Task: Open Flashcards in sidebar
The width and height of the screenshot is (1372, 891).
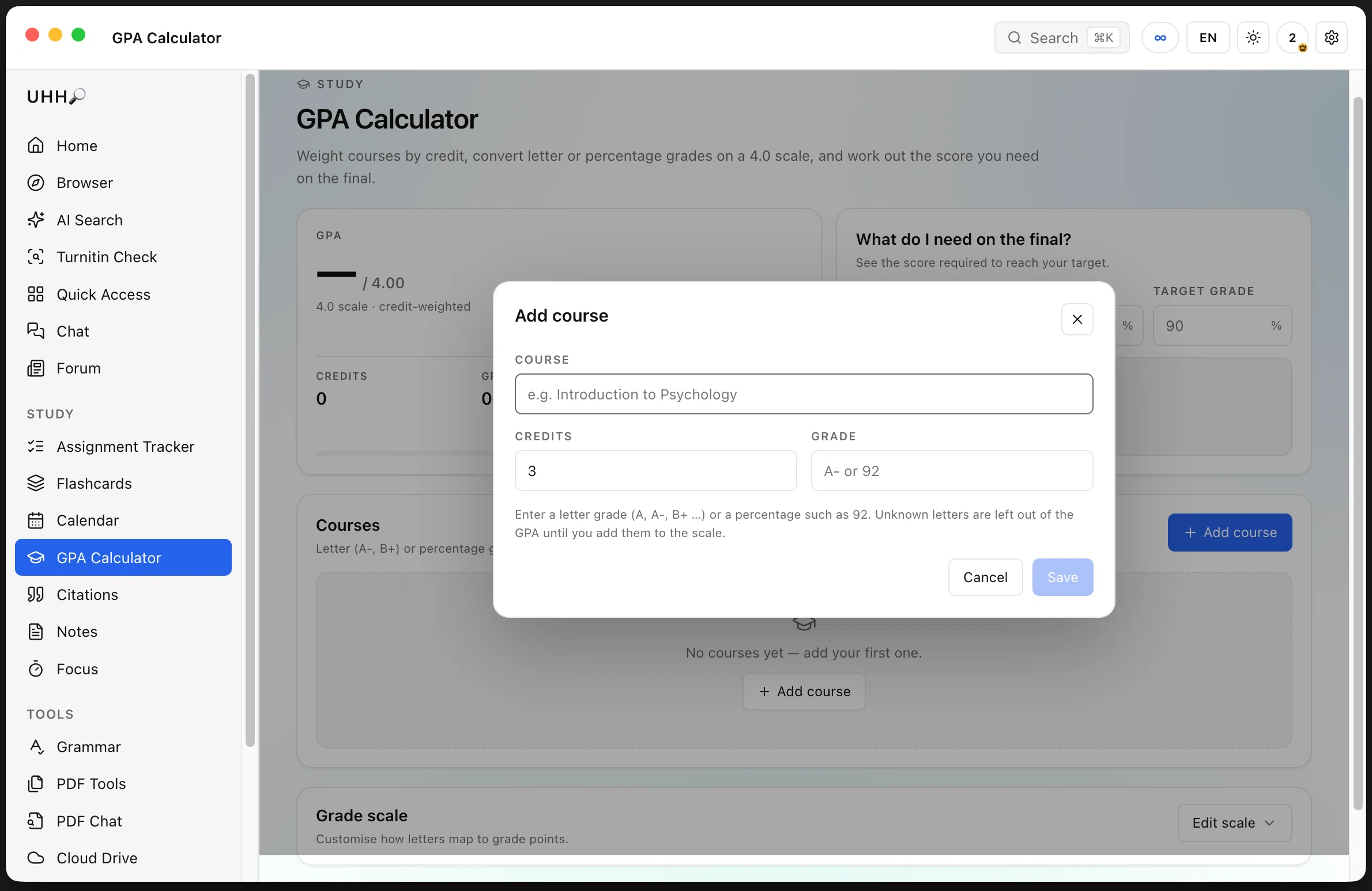Action: [x=123, y=484]
